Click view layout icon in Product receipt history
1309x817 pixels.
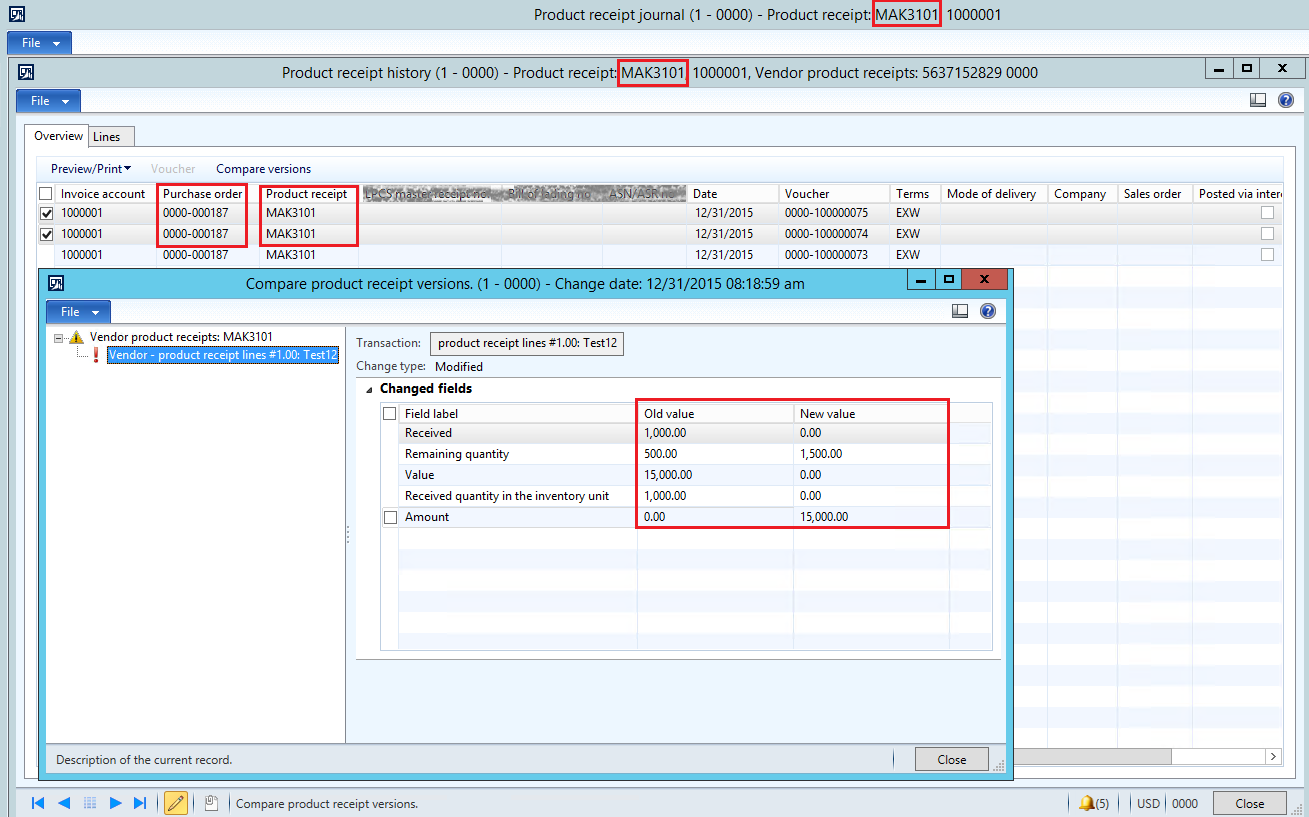[x=1259, y=100]
